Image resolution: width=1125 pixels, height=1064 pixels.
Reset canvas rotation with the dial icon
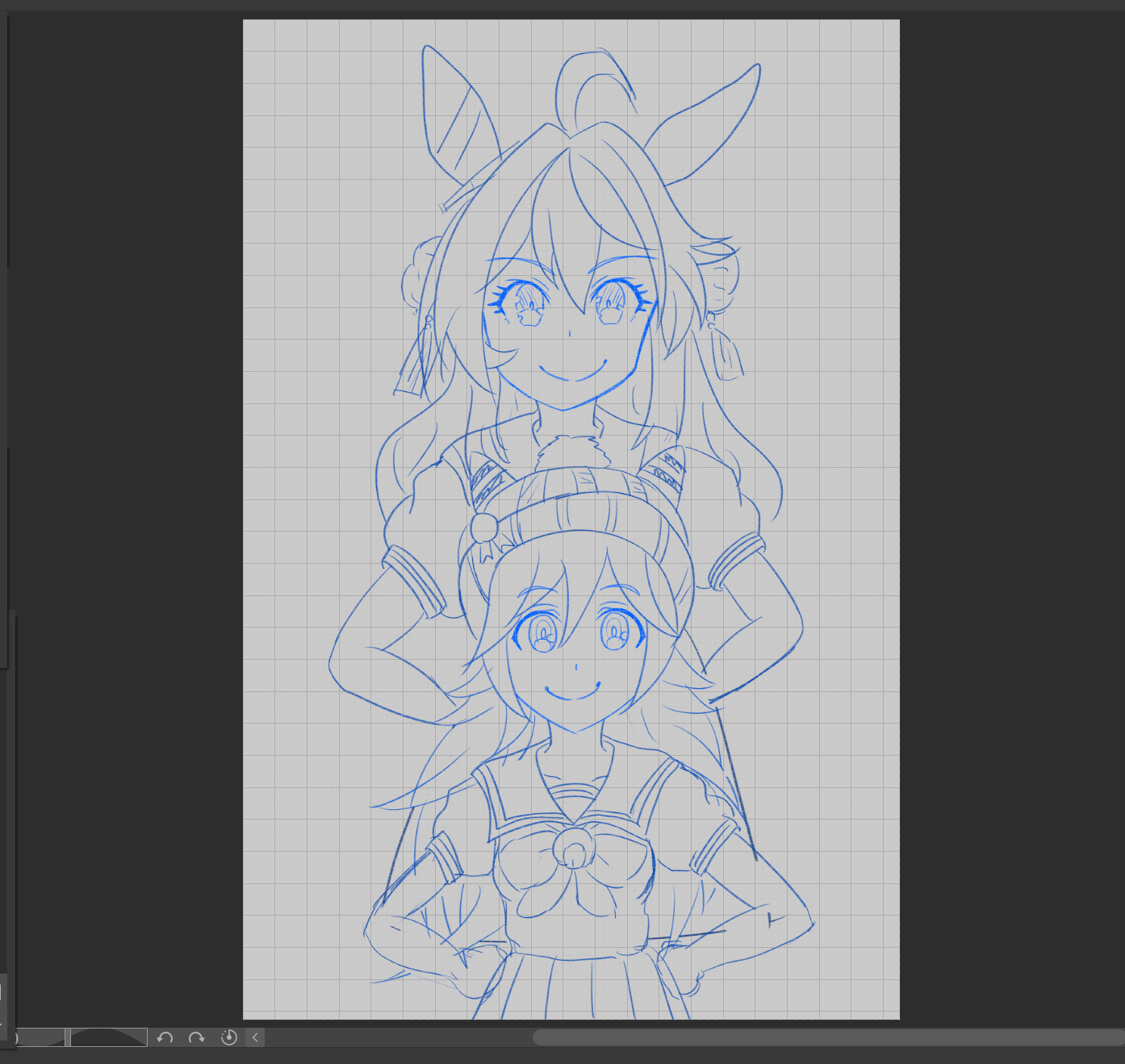(228, 1037)
